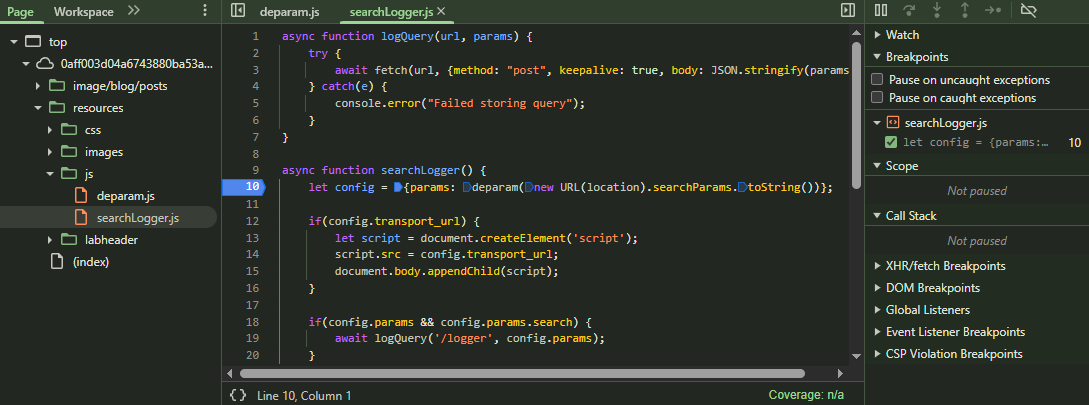This screenshot has width=1089, height=405.
Task: Click the Line 10, Column 1 status text
Action: pyautogui.click(x=304, y=395)
